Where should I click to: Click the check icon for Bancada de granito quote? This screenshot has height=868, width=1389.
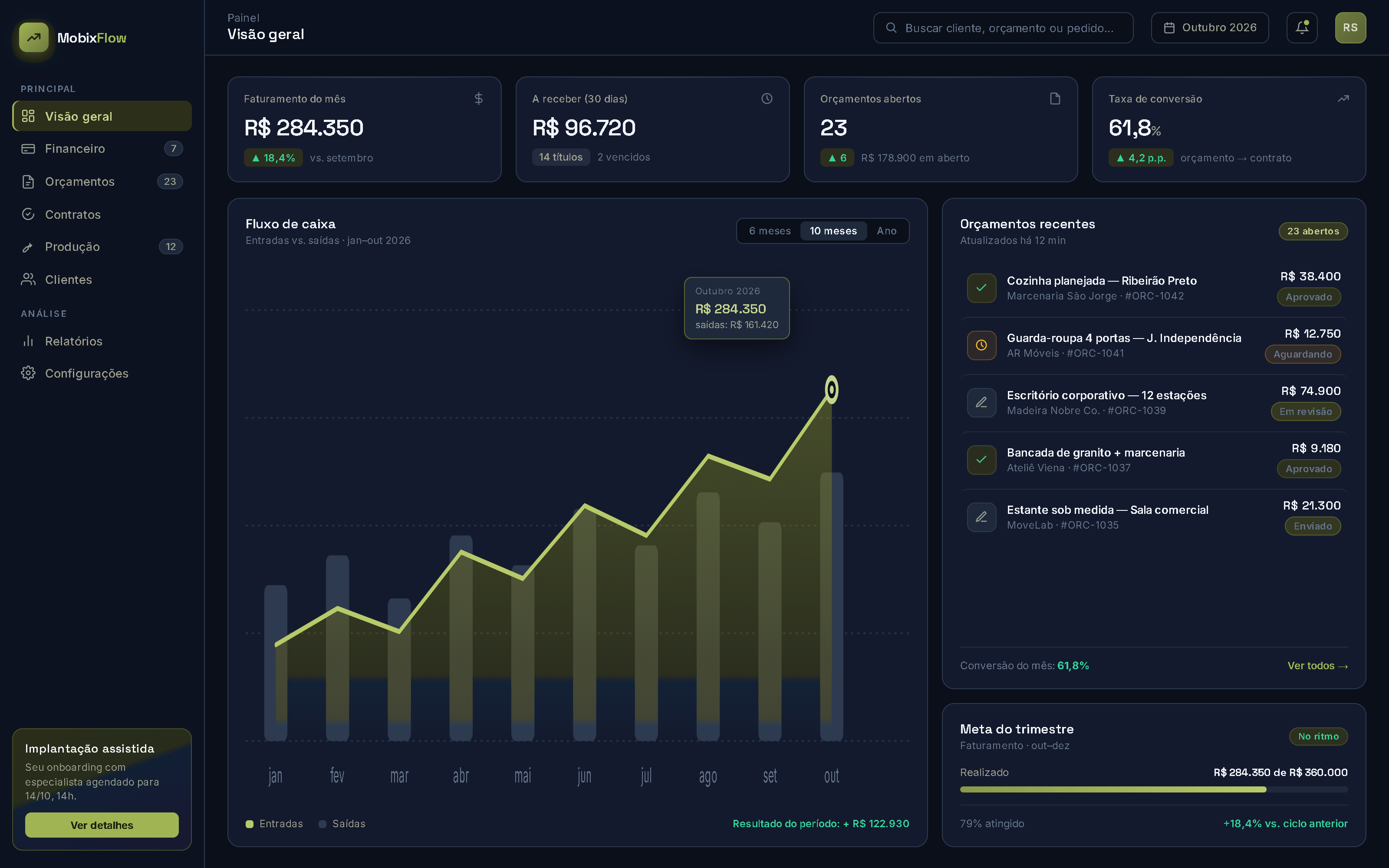coord(981,460)
